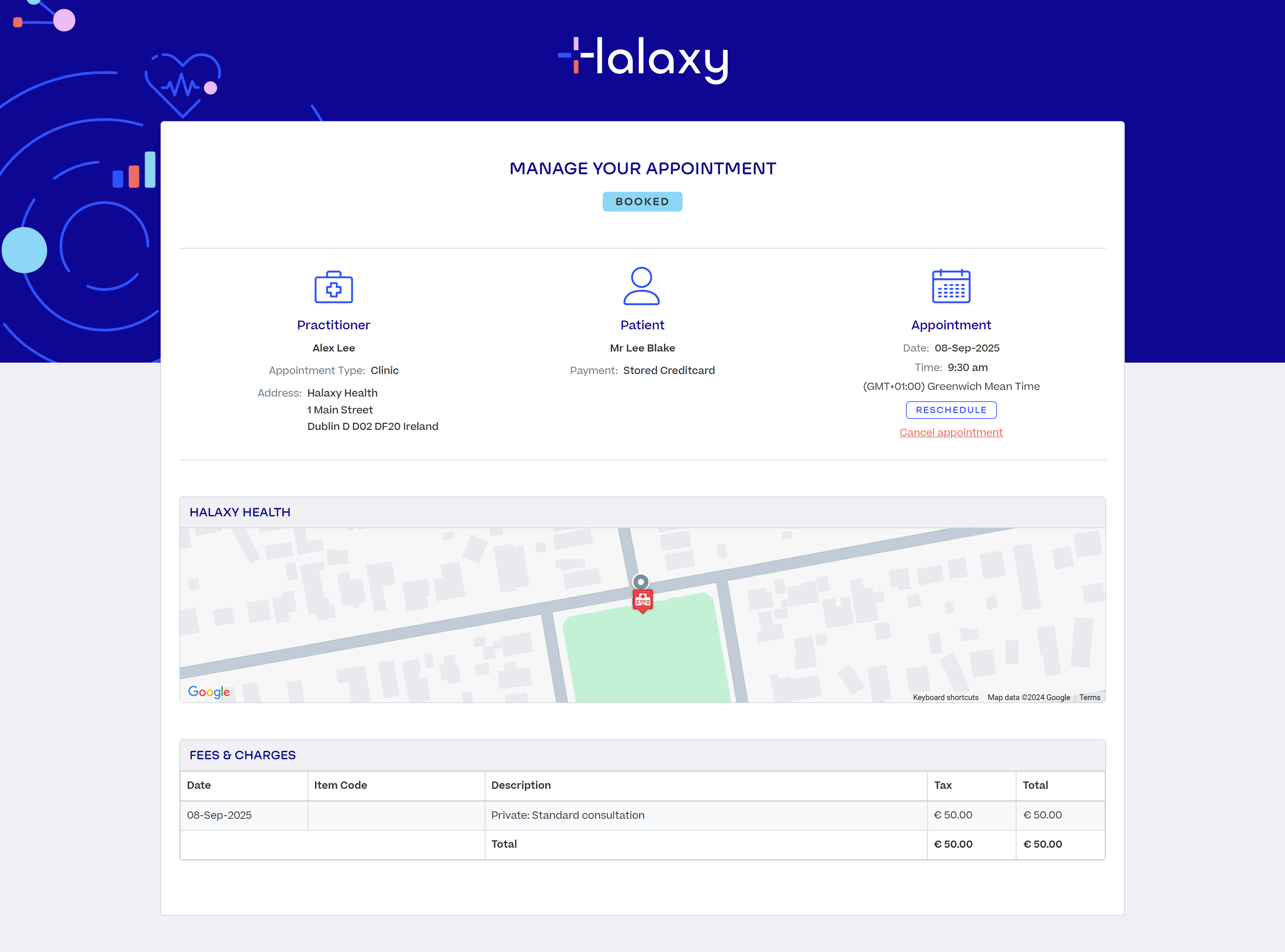Click the Halaxy Health map header

[642, 512]
